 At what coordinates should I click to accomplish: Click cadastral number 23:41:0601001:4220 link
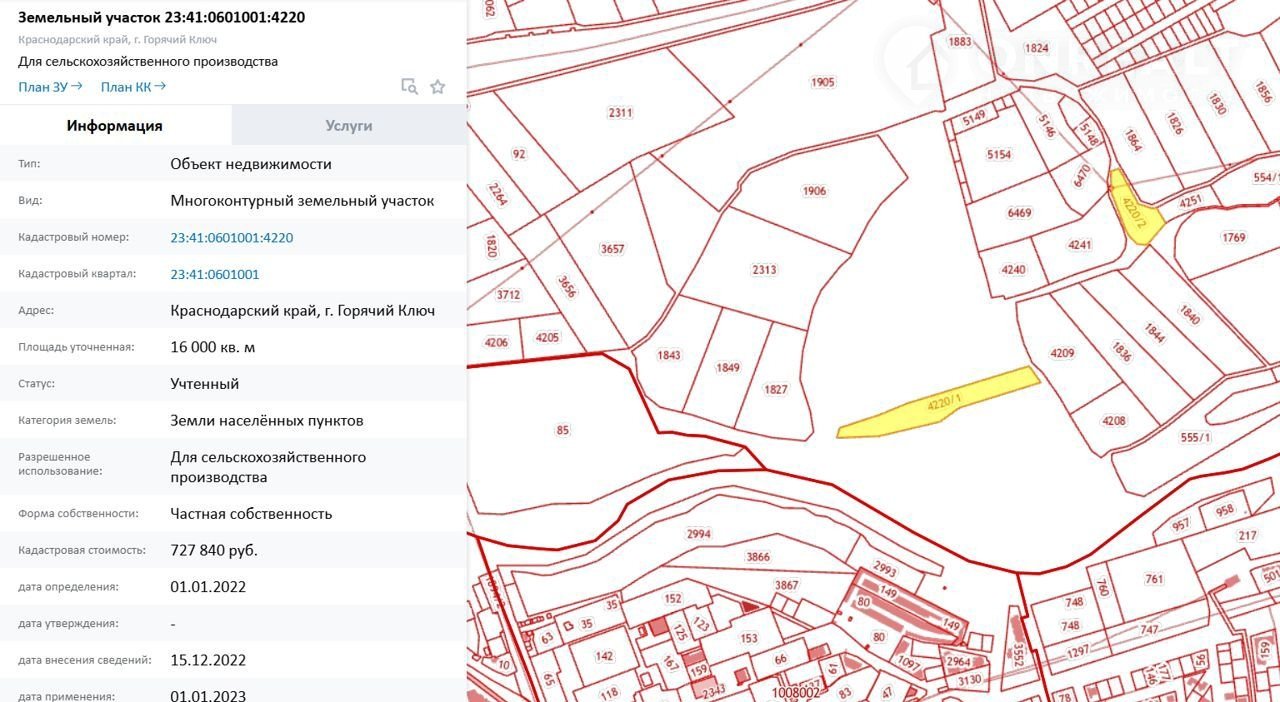click(231, 238)
